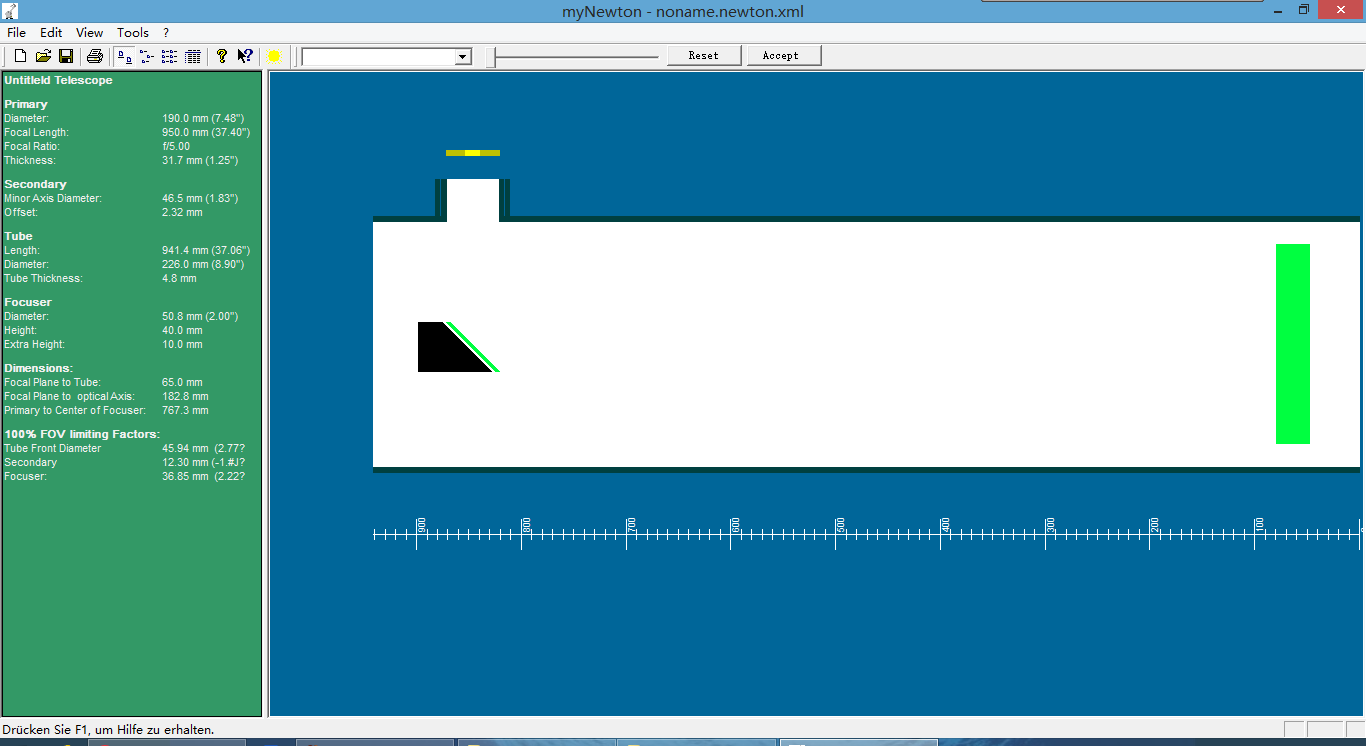Open the File menu
This screenshot has height=746, width=1366.
[17, 33]
